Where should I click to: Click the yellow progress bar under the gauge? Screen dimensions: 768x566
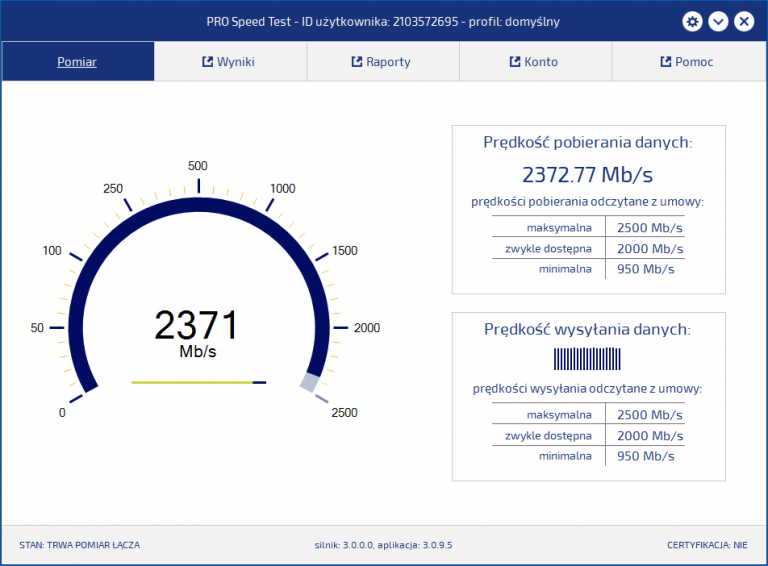pyautogui.click(x=197, y=382)
